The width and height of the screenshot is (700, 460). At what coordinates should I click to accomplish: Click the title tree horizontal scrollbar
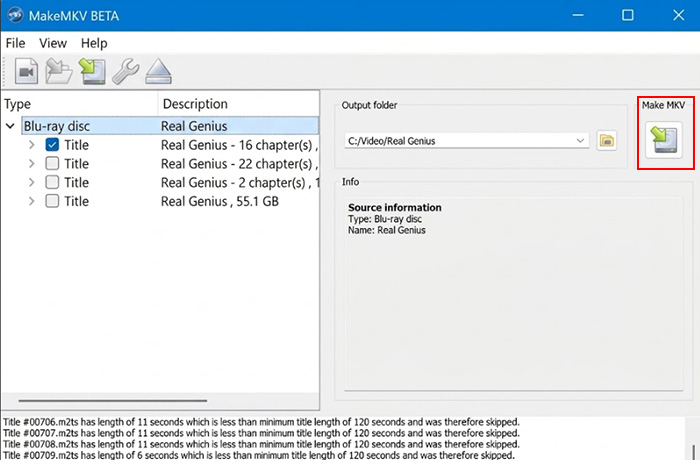[112, 401]
